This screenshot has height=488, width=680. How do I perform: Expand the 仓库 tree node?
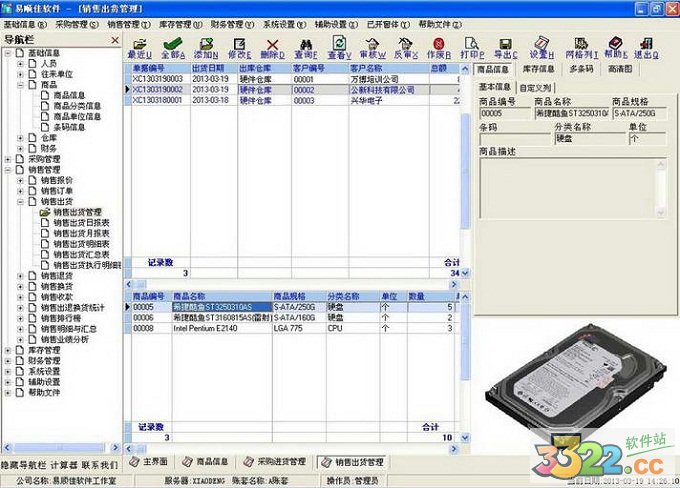tap(20, 138)
